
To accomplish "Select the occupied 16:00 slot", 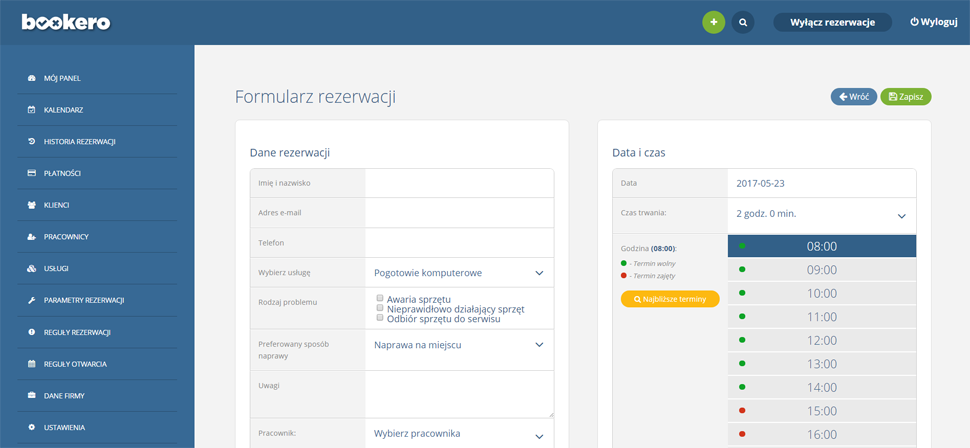I will 822,434.
